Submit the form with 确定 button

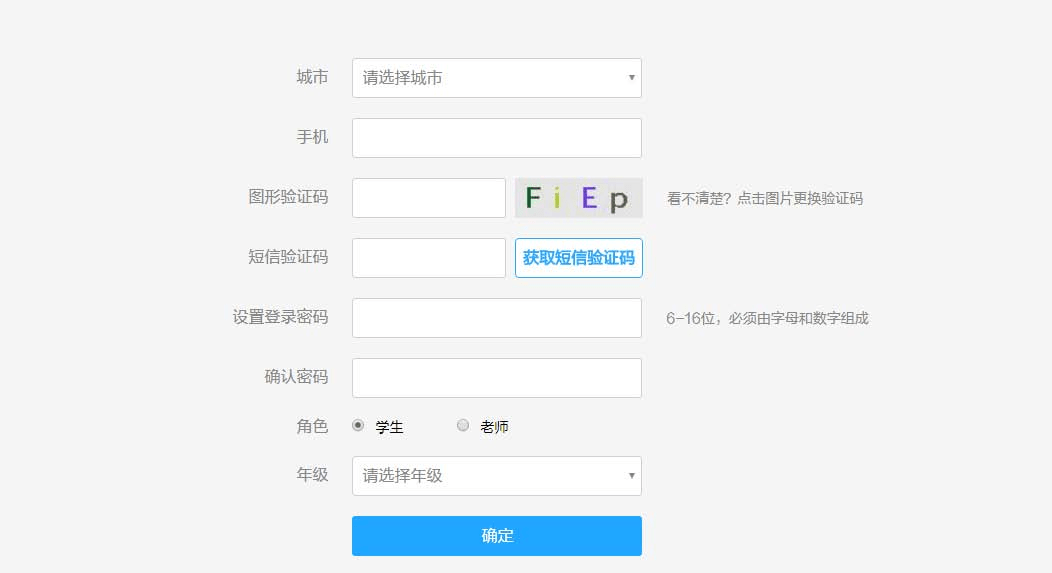pos(496,536)
